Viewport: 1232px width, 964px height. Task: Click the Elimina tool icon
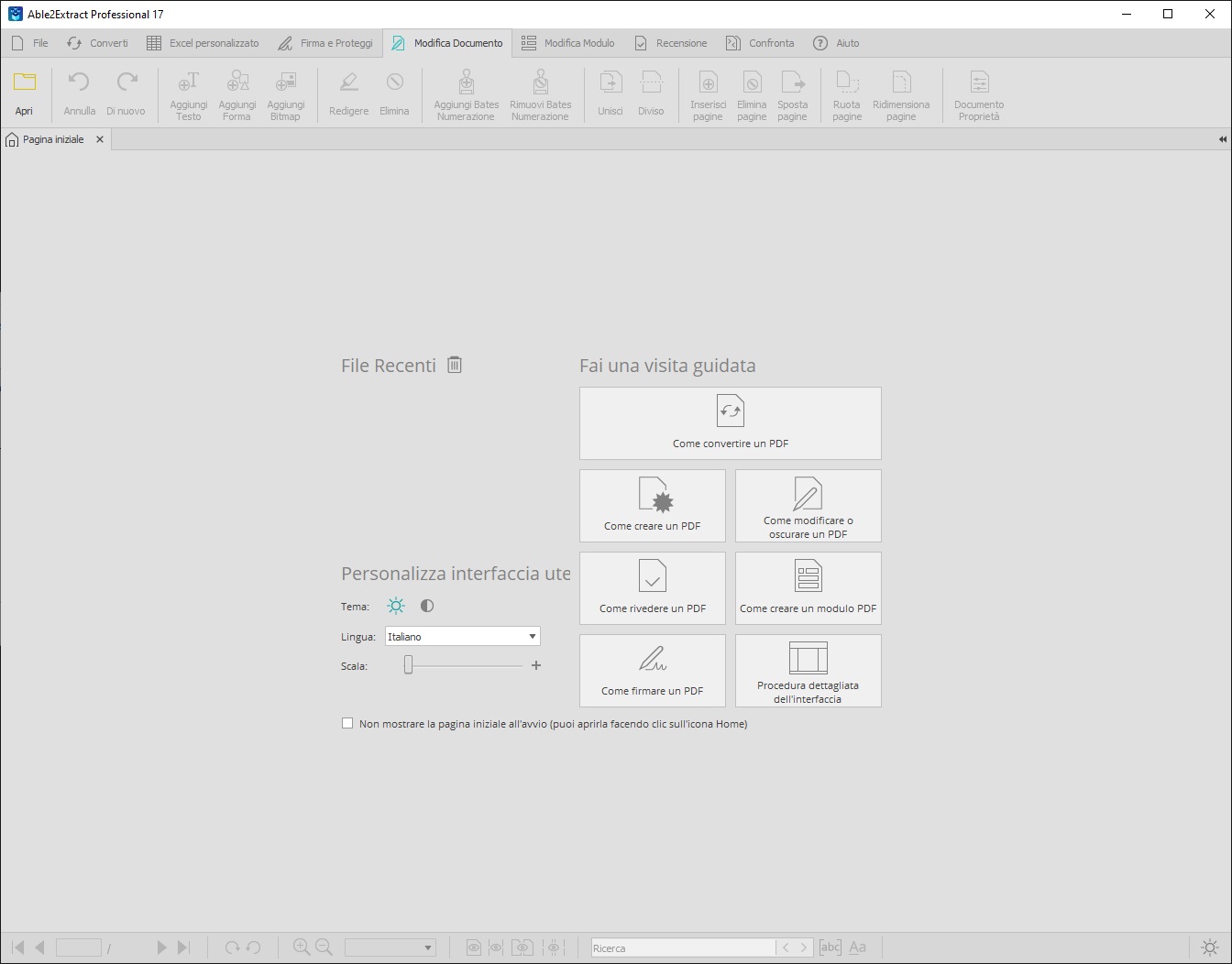(x=394, y=82)
